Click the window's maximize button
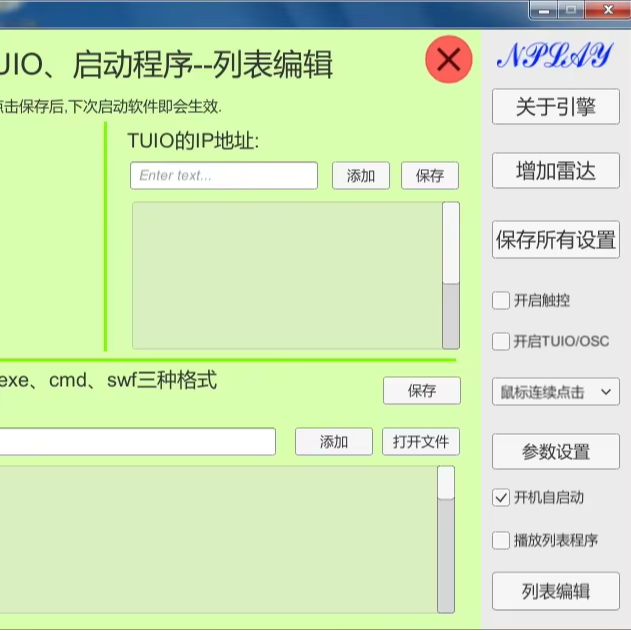The height and width of the screenshot is (631, 631). click(x=571, y=10)
